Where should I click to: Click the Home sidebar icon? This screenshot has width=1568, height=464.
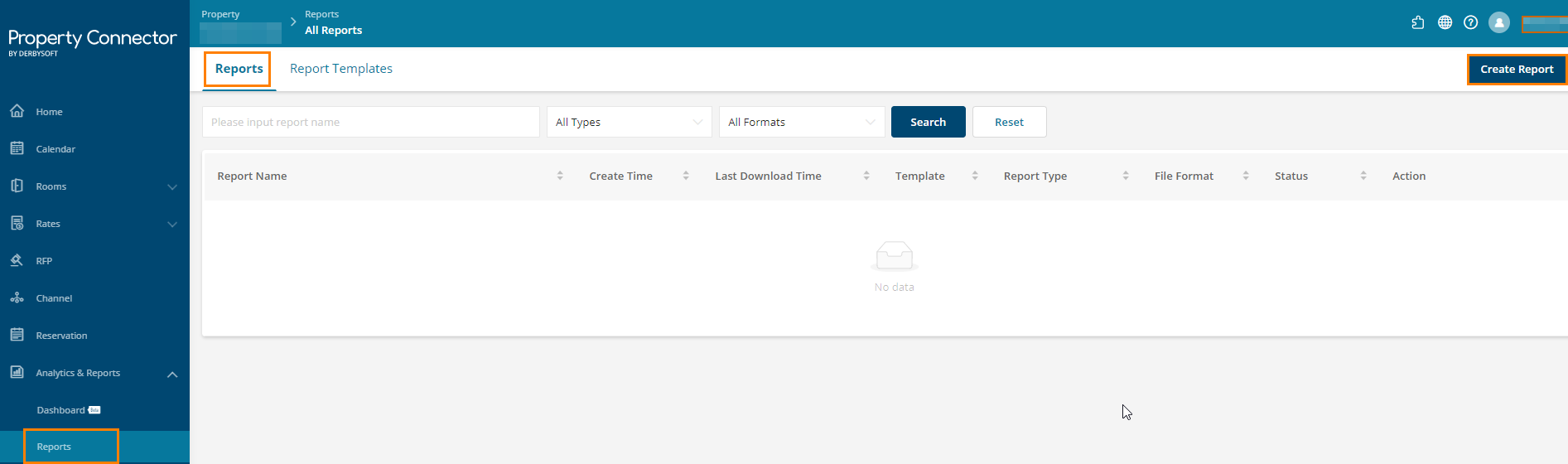(17, 111)
